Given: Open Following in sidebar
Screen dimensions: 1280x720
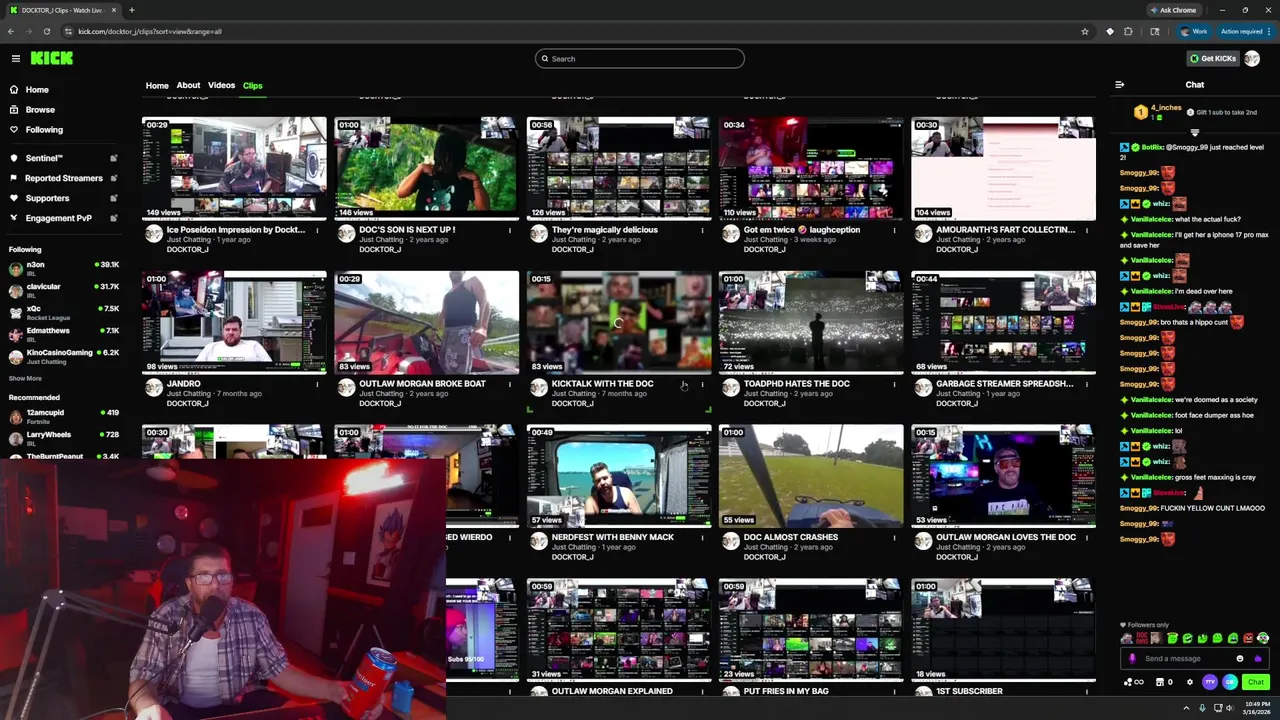Looking at the screenshot, I should [x=44, y=130].
